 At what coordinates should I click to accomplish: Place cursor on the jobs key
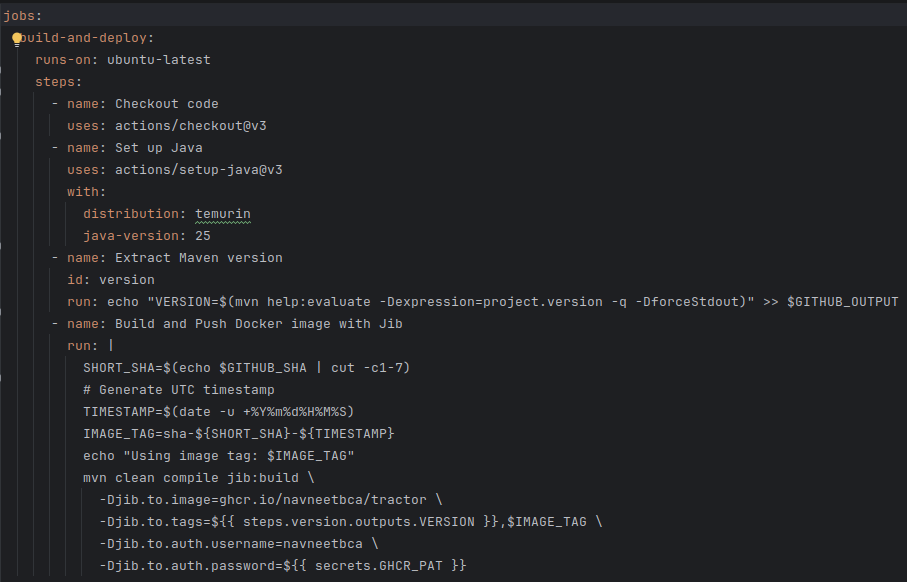[22, 16]
